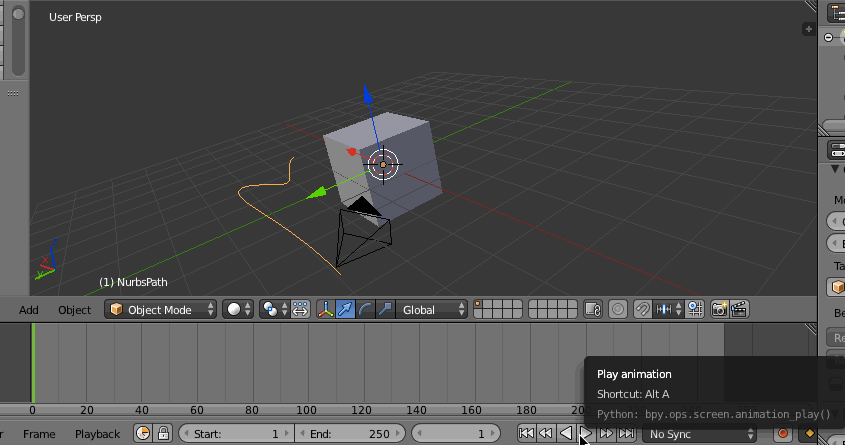The width and height of the screenshot is (845, 445).
Task: Open the pivot point selector
Action: (274, 310)
